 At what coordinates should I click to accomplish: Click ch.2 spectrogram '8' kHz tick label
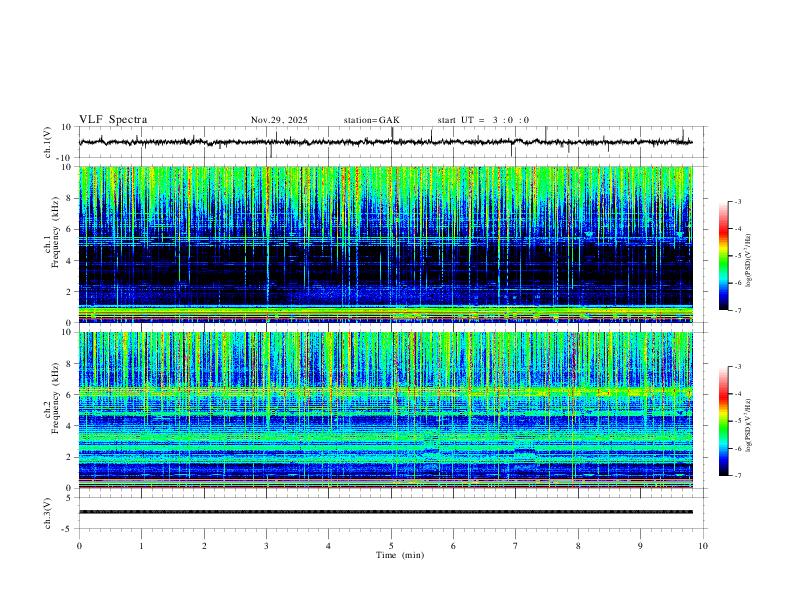(69, 364)
